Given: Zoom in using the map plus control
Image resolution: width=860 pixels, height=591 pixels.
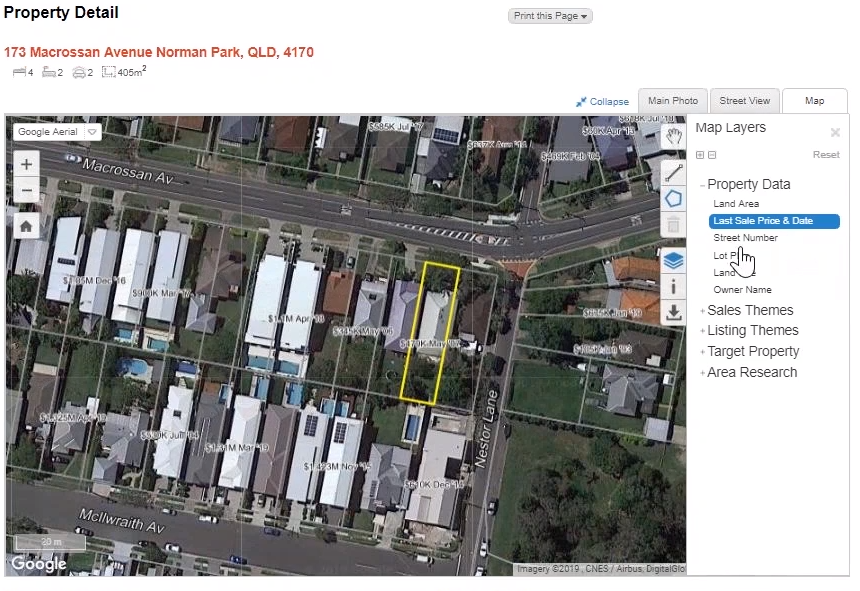Looking at the screenshot, I should point(25,163).
